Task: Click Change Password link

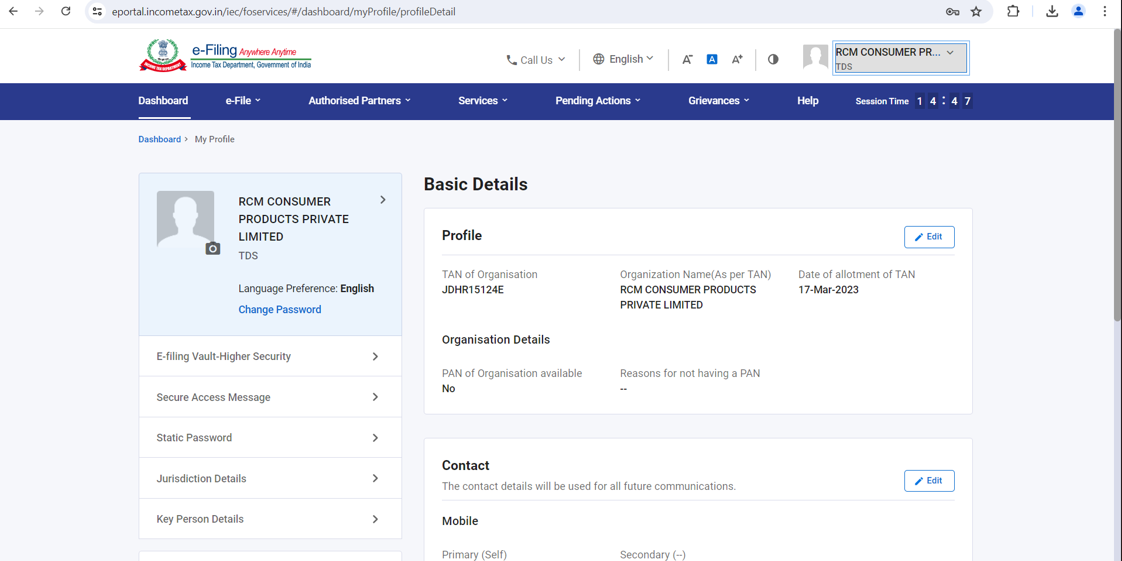Action: (280, 310)
